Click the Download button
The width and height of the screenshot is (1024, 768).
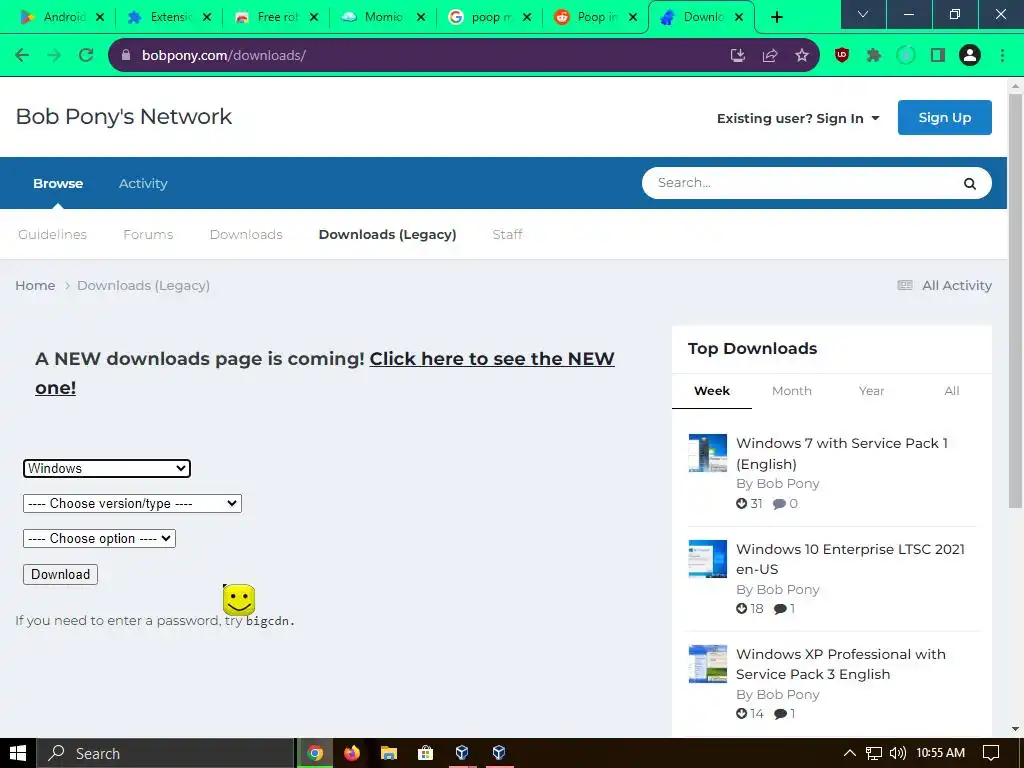61,574
